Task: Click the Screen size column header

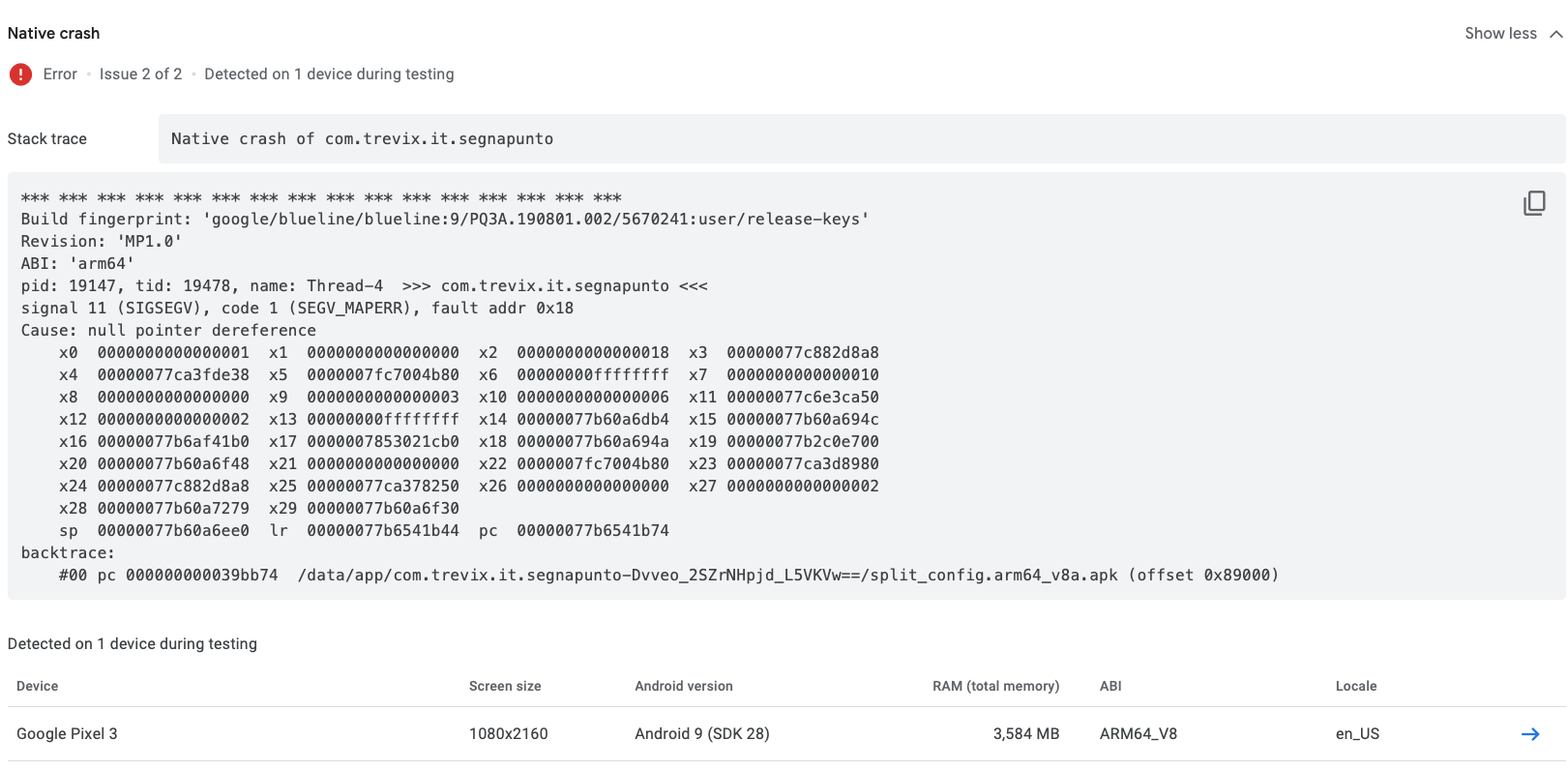Action: click(x=504, y=687)
